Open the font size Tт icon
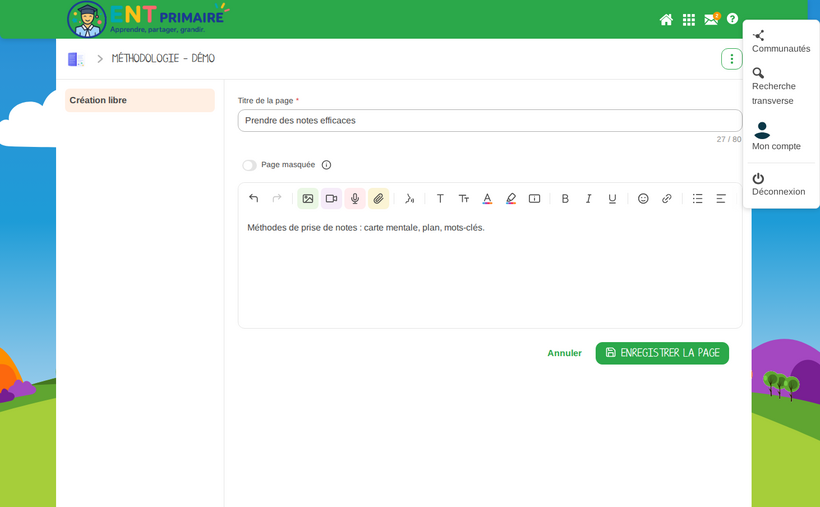This screenshot has height=507, width=820. (x=464, y=198)
